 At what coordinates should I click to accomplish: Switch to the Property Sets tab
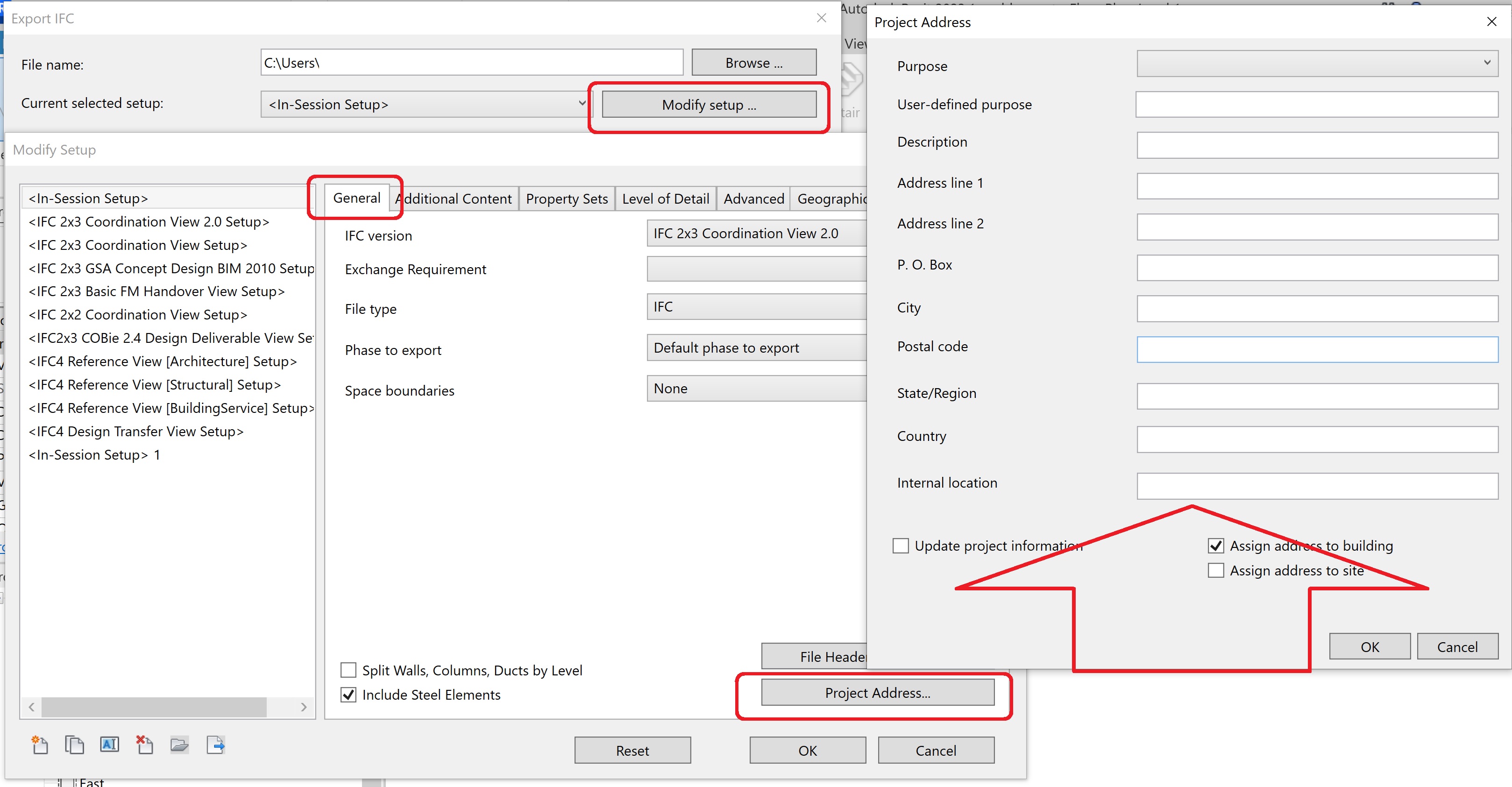[567, 199]
